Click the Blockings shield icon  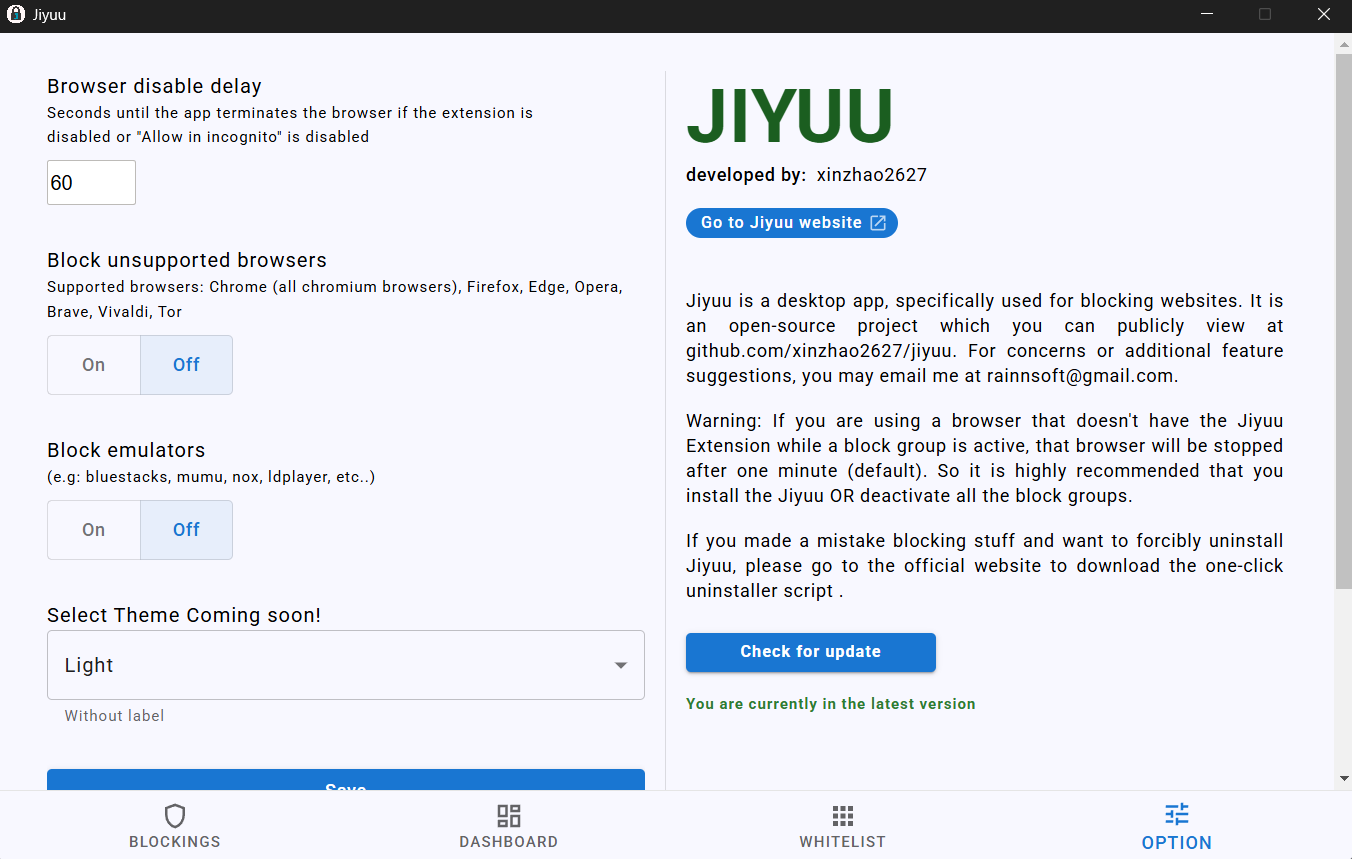pos(175,815)
